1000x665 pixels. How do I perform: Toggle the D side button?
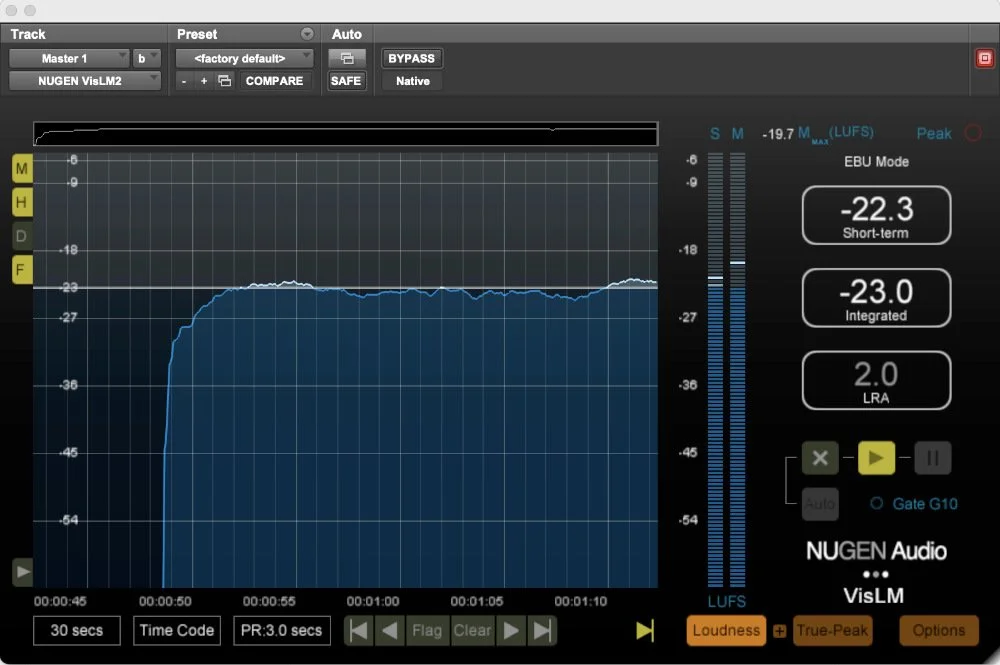22,237
